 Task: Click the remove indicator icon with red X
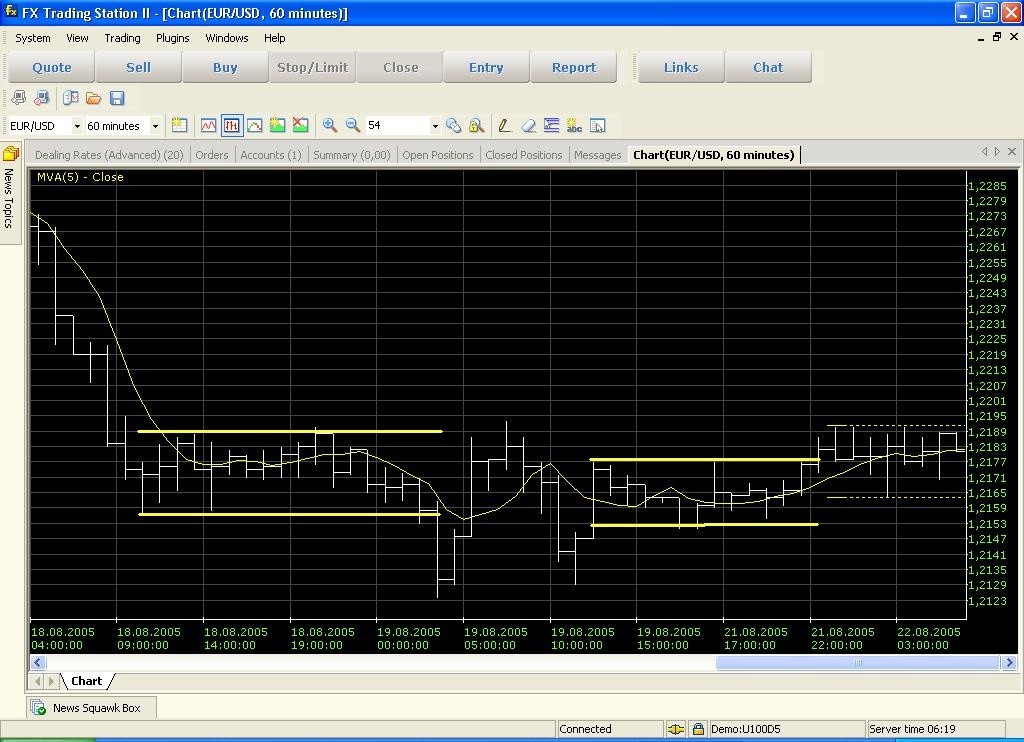pos(300,125)
